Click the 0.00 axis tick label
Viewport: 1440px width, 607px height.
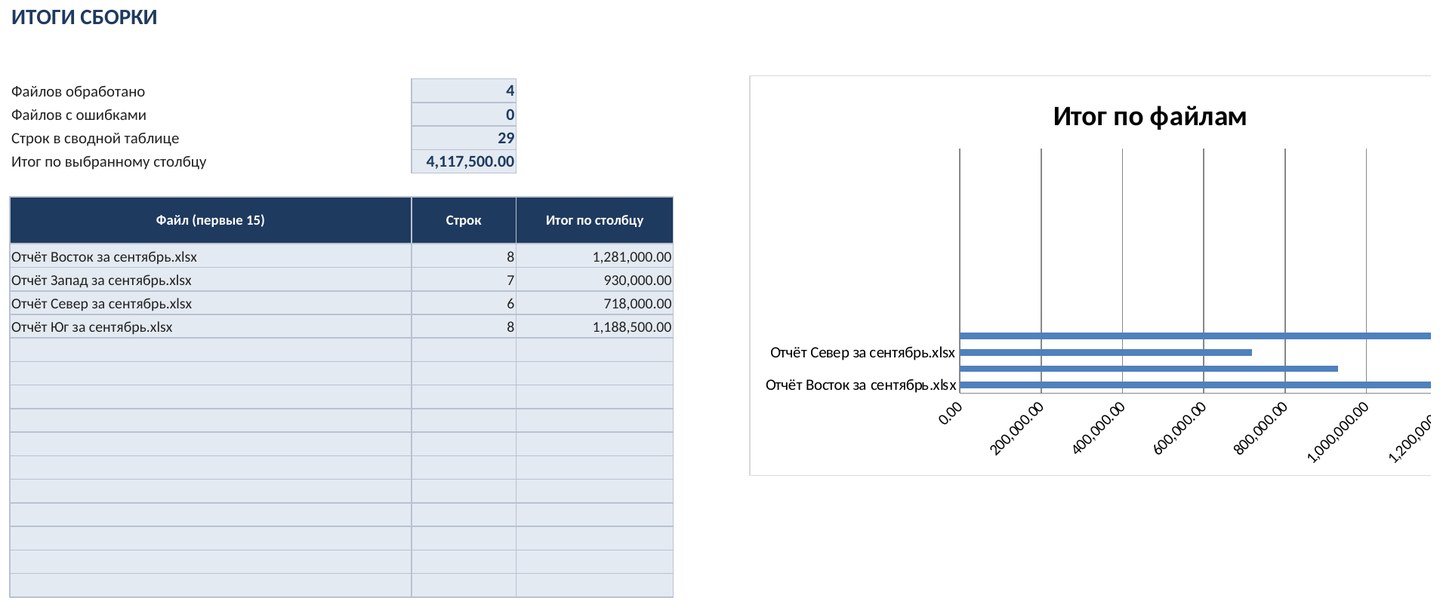click(x=951, y=413)
